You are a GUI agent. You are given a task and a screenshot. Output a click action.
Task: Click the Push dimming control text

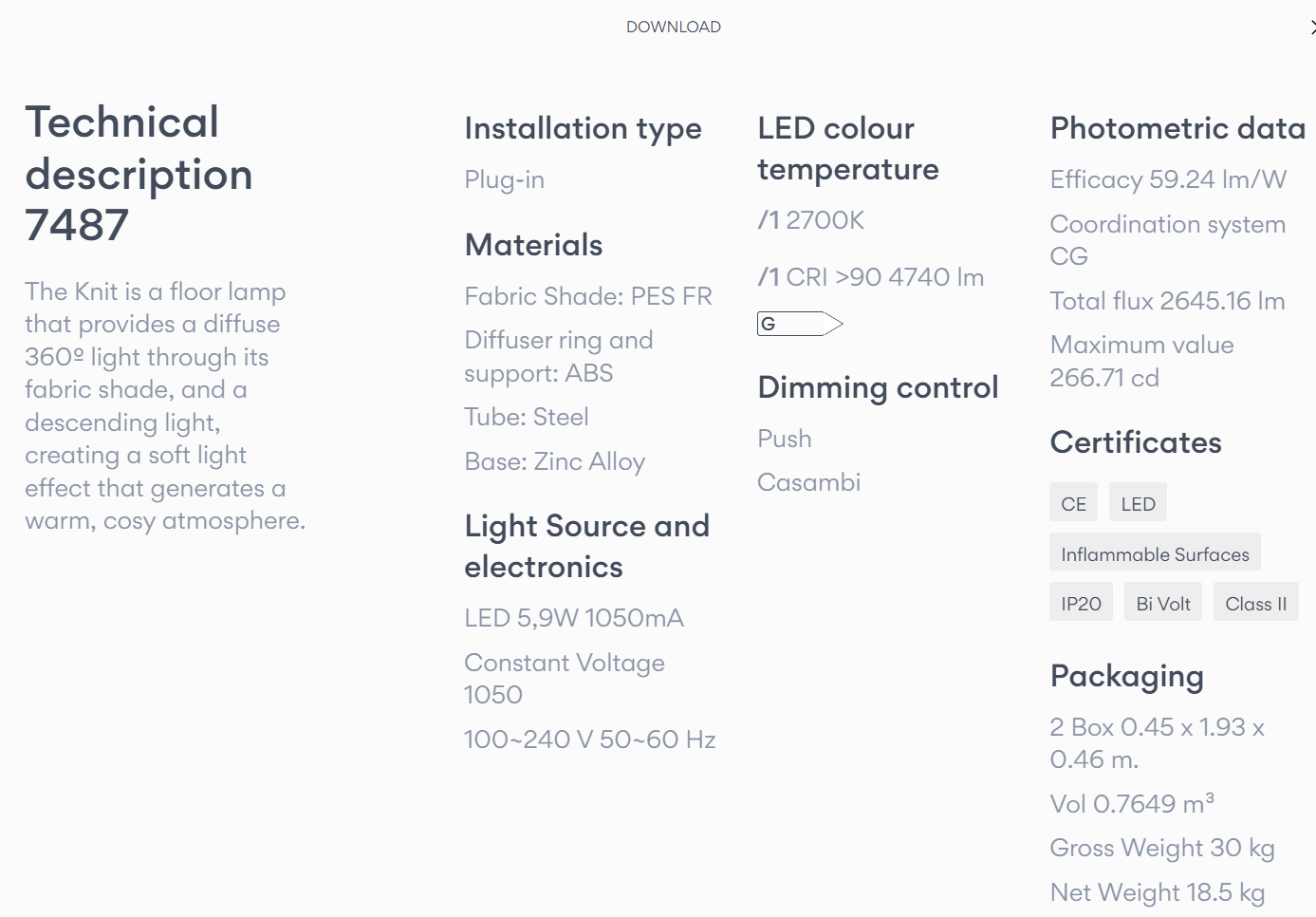pos(785,439)
